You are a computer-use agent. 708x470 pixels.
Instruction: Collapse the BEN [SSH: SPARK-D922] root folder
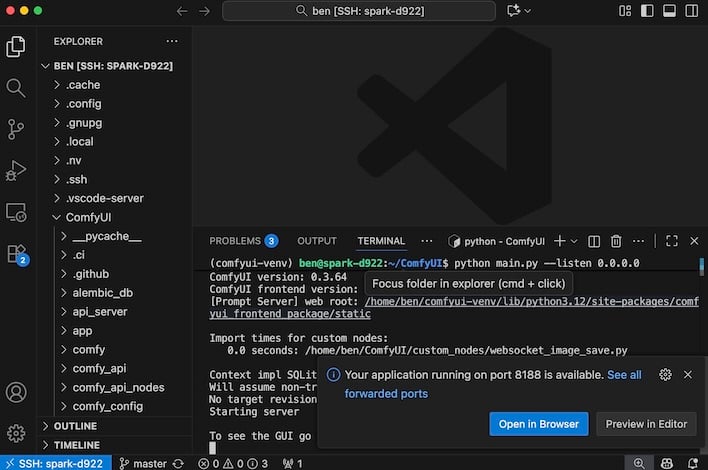[113, 66]
